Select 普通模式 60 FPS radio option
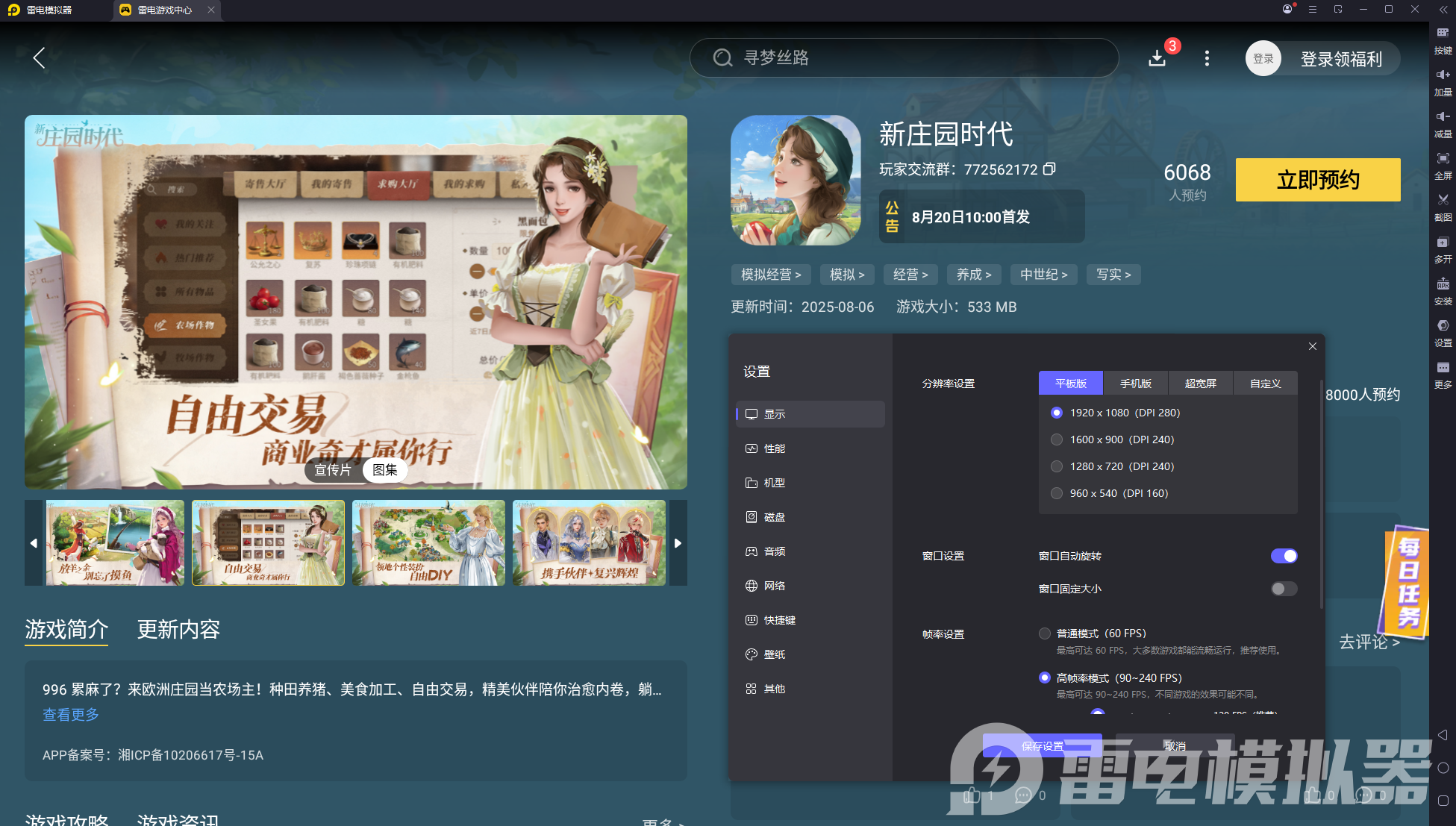This screenshot has width=1456, height=826. point(1045,633)
